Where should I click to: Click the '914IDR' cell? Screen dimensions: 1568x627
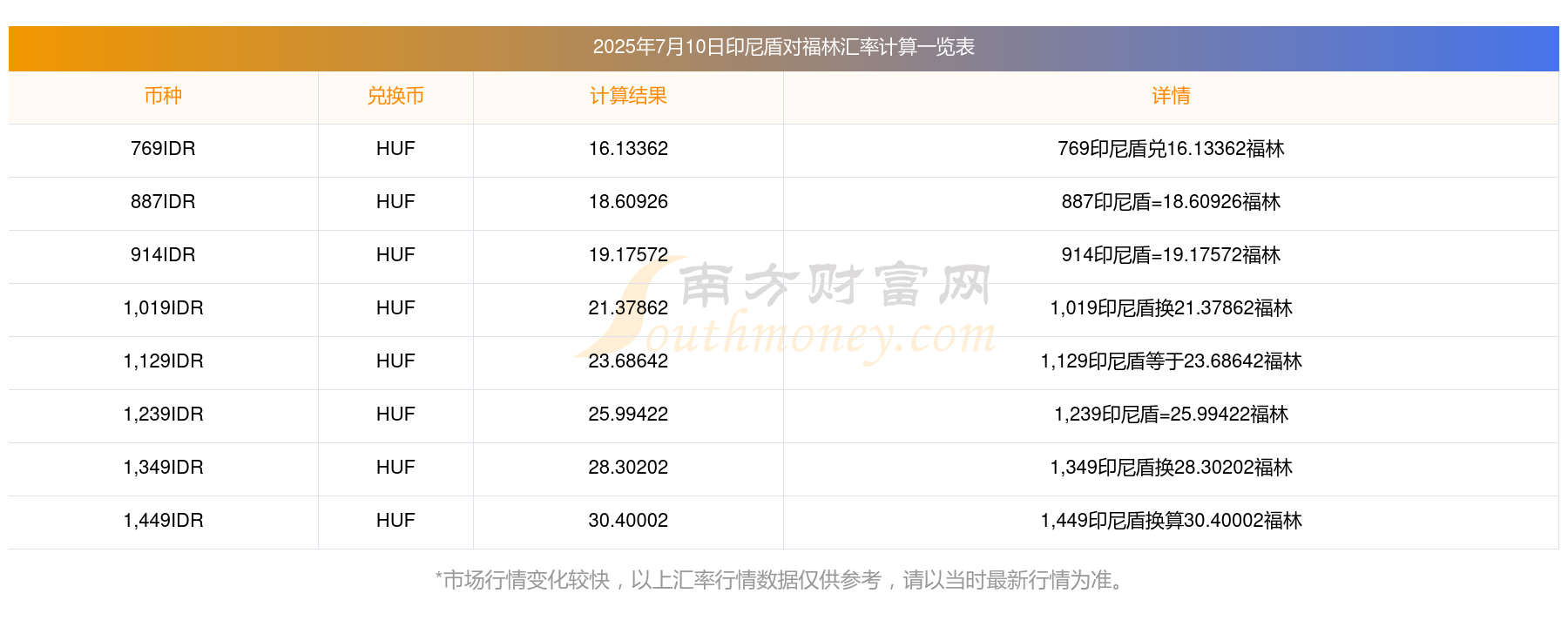click(163, 255)
